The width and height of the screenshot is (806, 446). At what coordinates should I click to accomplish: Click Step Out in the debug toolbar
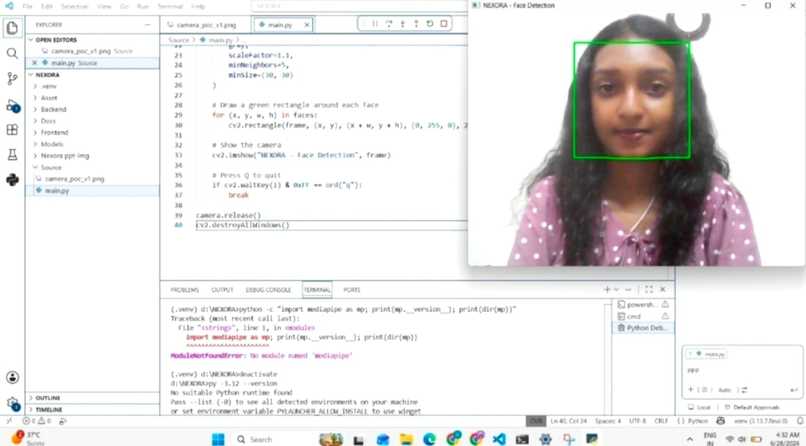point(416,24)
